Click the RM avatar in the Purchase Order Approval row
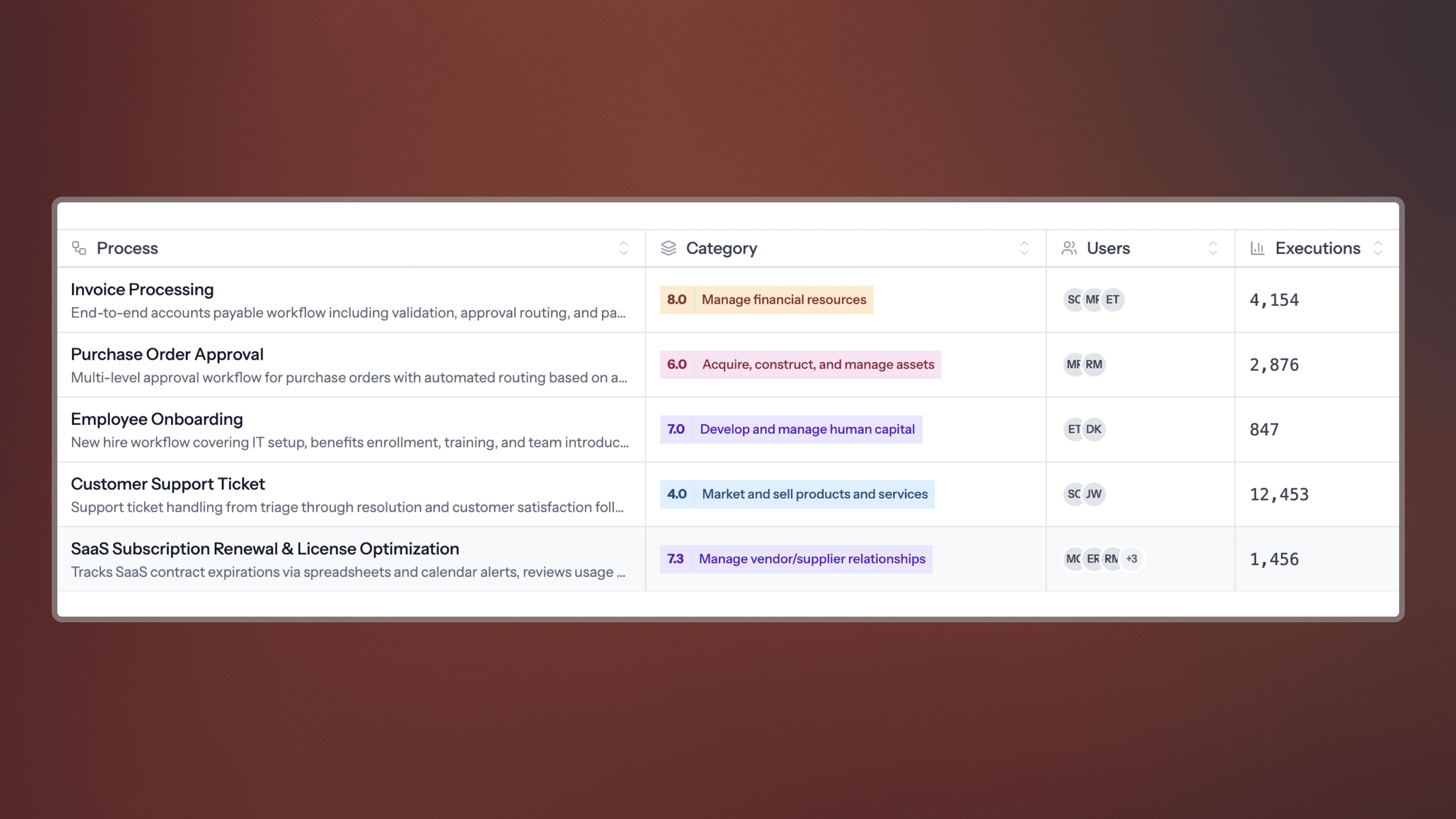Screen dimensions: 1456x819 (1094, 364)
